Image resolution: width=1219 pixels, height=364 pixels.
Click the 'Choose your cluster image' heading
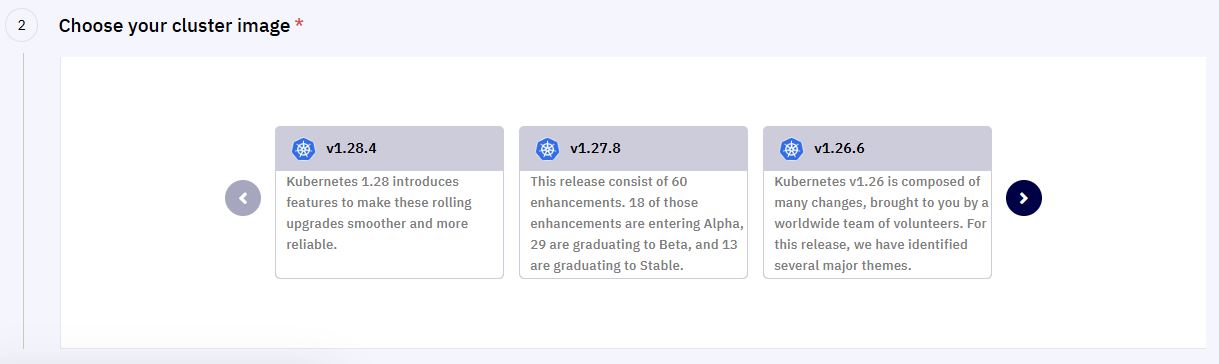click(x=174, y=26)
